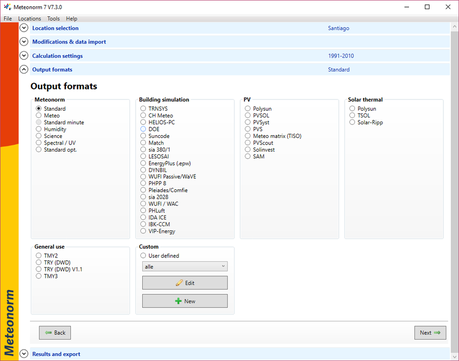
Task: Select the CH Meteo format
Action: (x=143, y=115)
